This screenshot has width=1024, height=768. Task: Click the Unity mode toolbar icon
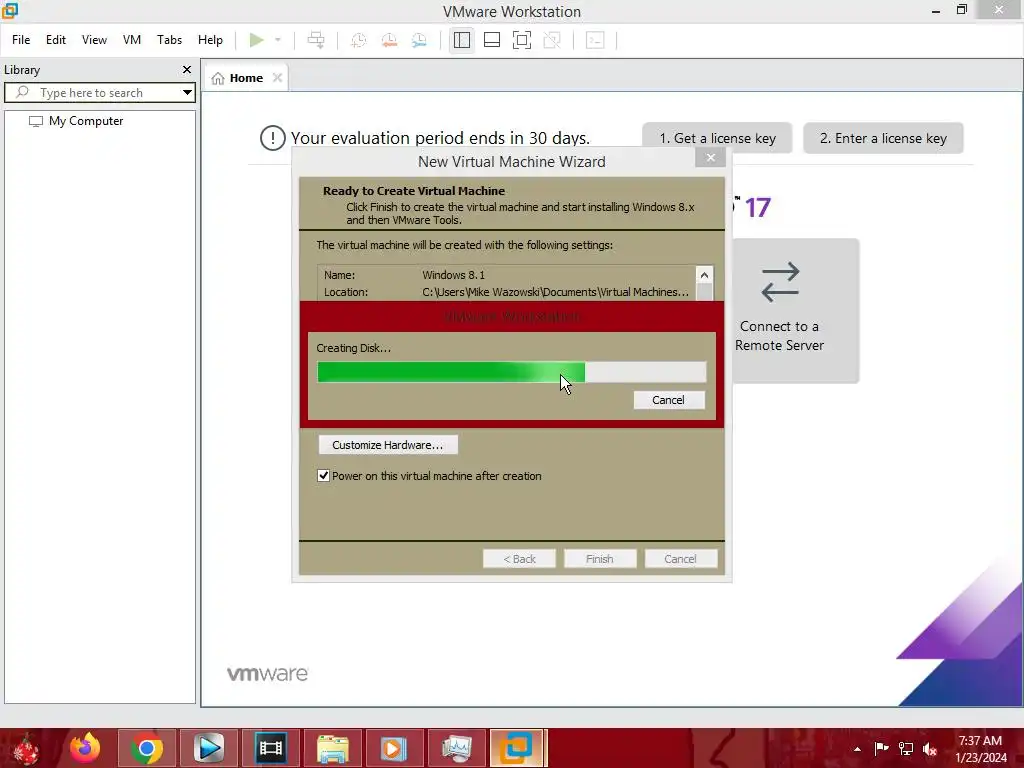[552, 40]
